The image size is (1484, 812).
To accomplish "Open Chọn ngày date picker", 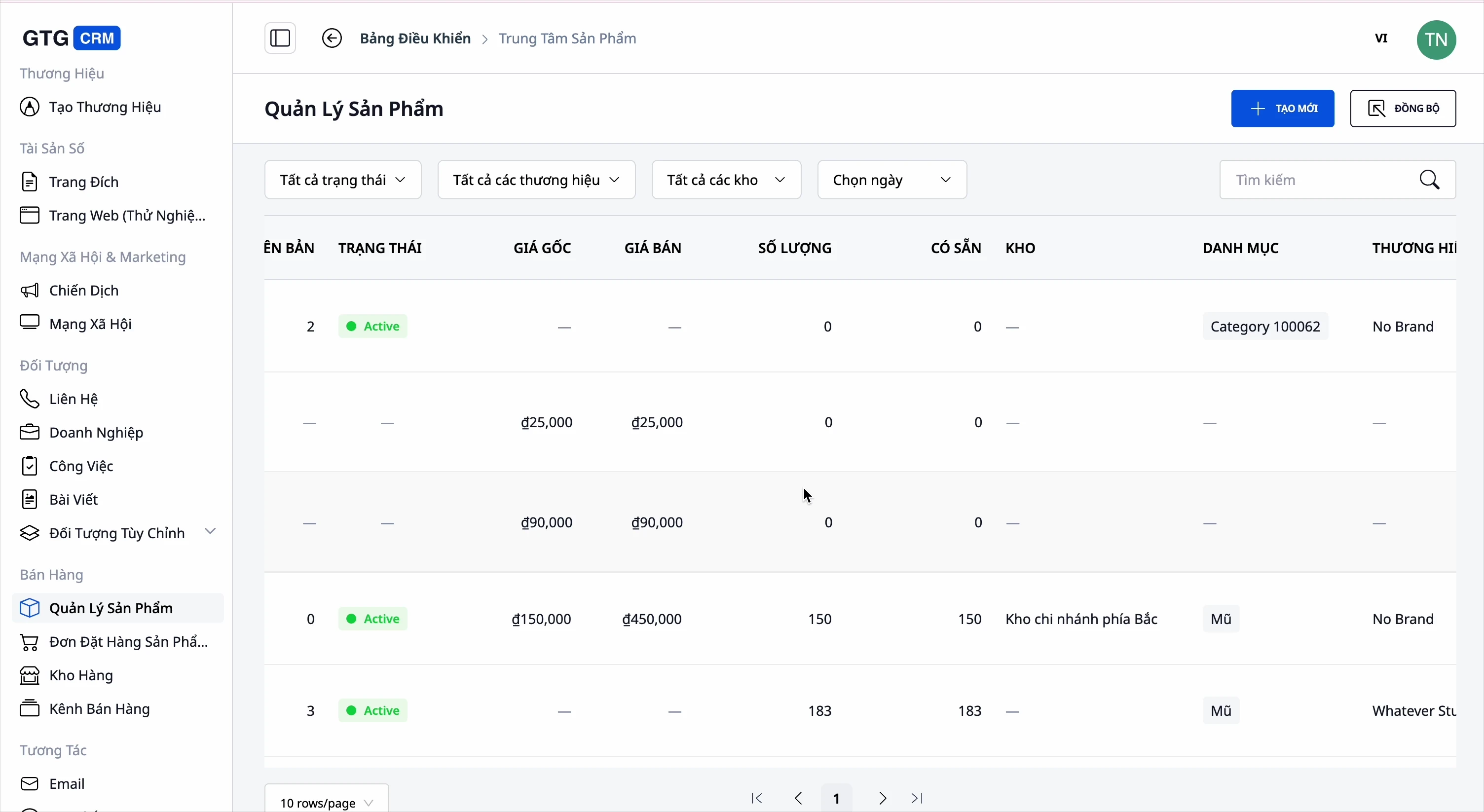I will [x=891, y=180].
